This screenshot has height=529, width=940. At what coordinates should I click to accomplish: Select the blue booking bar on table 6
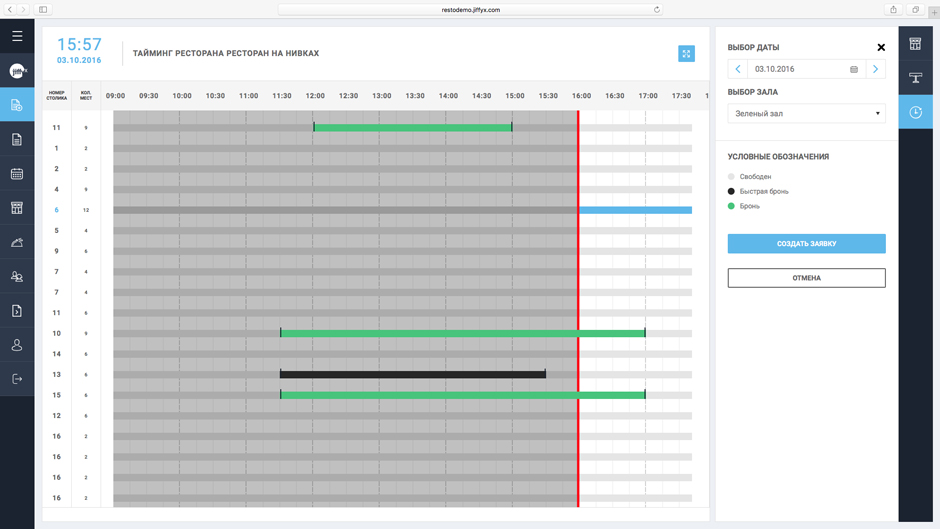(635, 210)
